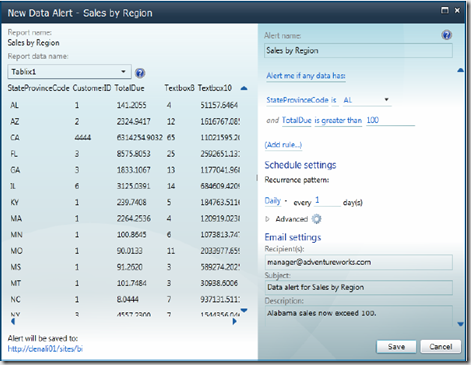Click the Textbox10 column header

coord(215,88)
